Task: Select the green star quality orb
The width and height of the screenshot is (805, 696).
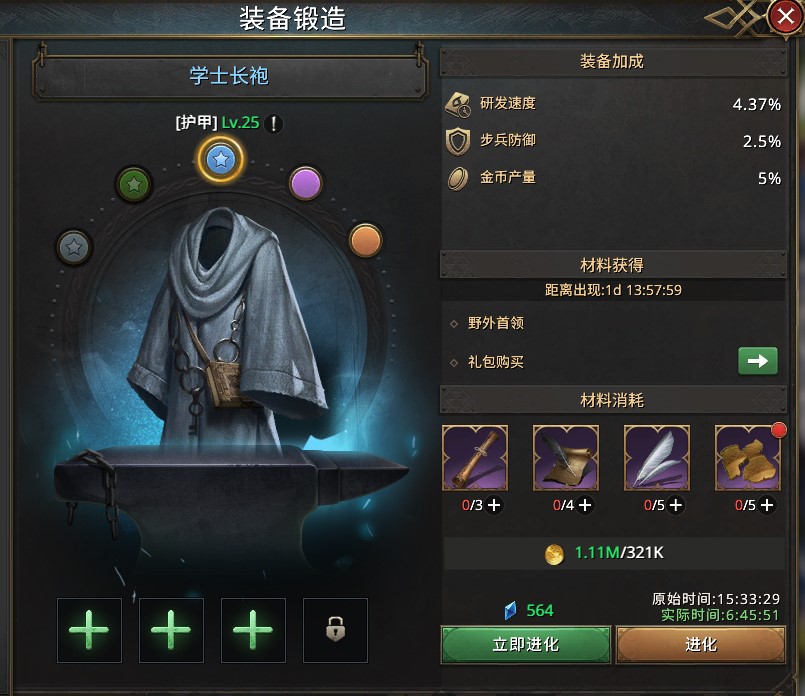Action: coord(133,184)
